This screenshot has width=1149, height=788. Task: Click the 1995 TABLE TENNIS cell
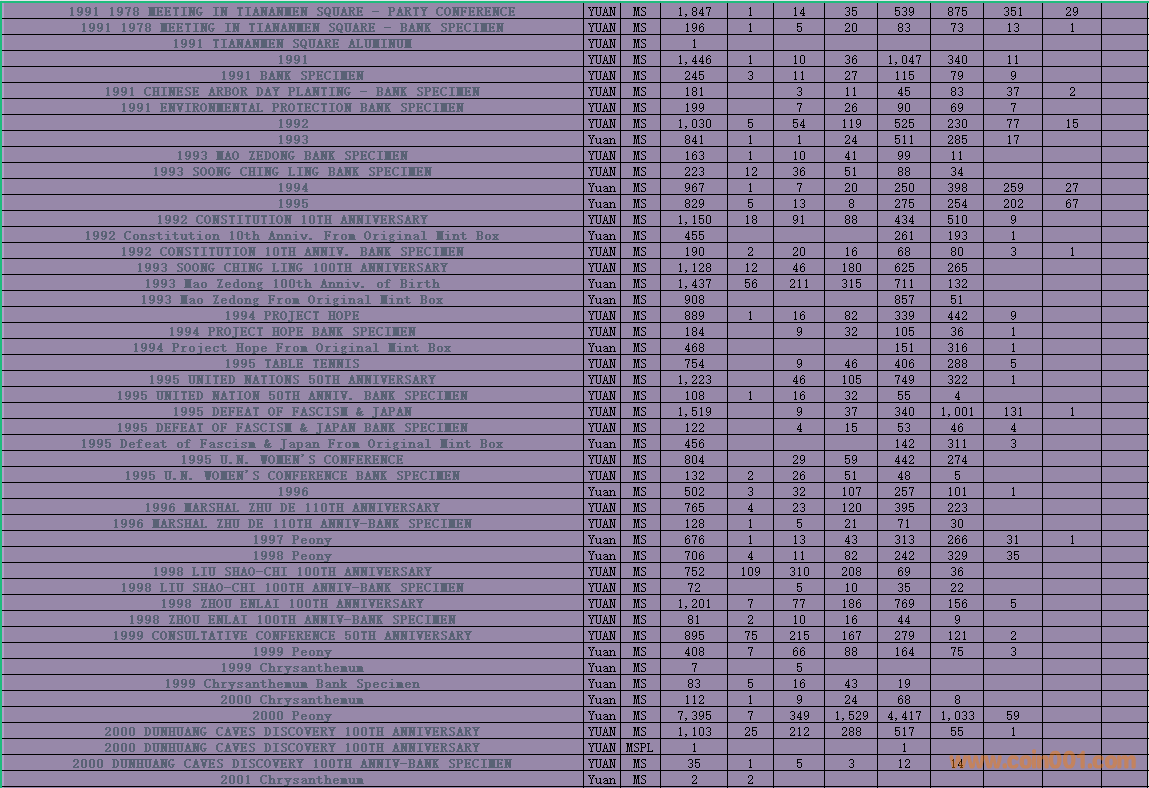tap(292, 364)
